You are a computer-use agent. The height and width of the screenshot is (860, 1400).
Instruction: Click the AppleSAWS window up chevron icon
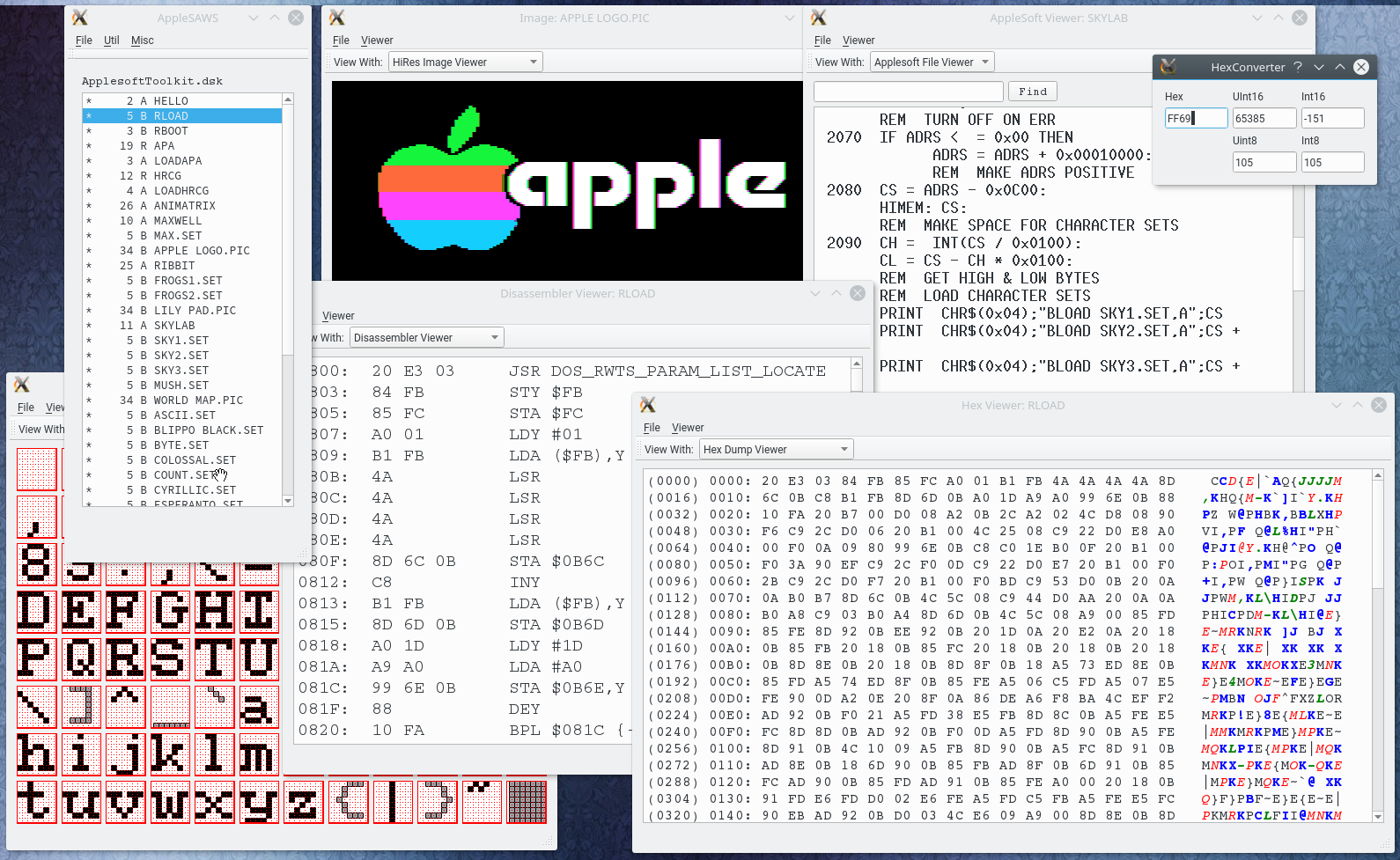[x=275, y=18]
